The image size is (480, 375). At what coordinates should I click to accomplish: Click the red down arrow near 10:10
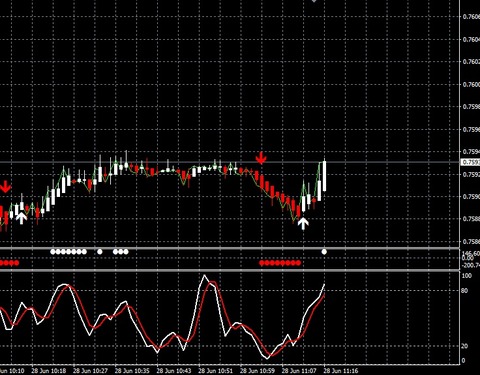5,187
